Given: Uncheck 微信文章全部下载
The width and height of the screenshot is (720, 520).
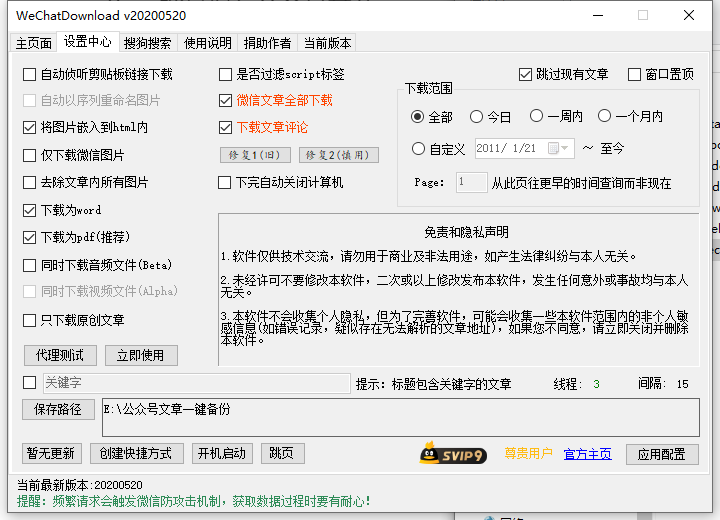Looking at the screenshot, I should click(x=225, y=100).
